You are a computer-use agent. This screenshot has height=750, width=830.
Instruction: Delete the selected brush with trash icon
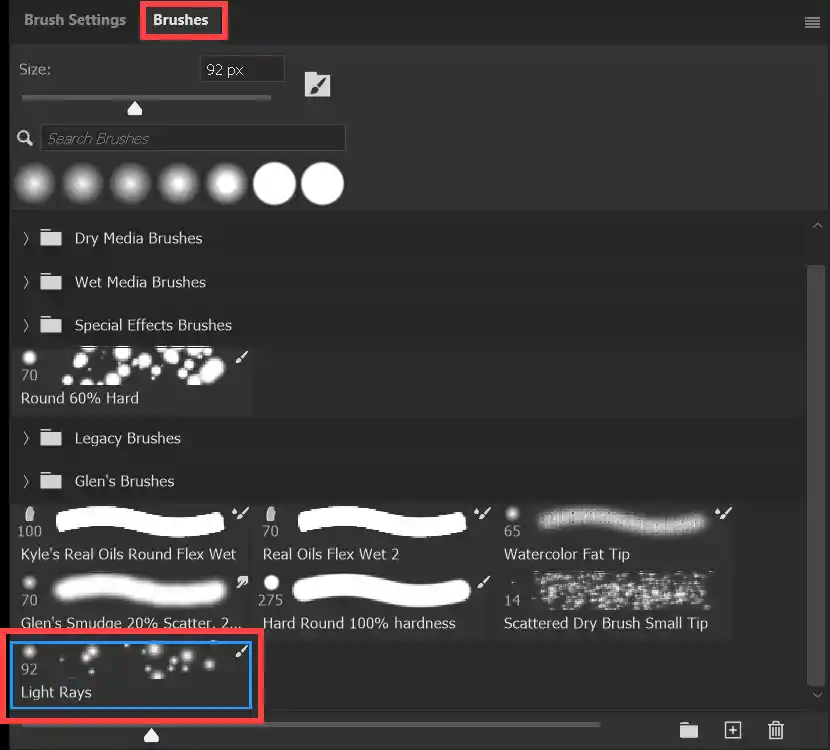776,730
